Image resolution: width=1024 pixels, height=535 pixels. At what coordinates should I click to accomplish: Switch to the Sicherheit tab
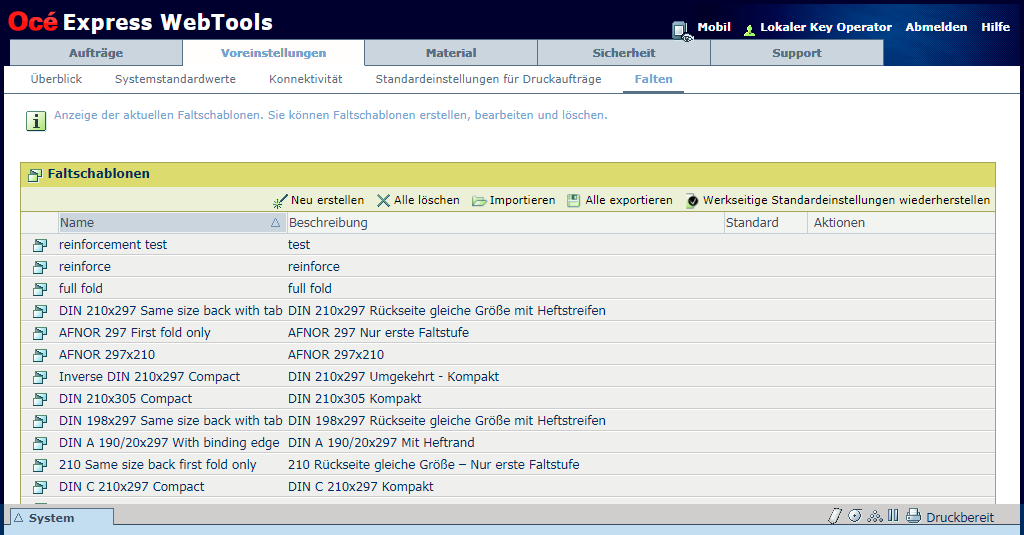pos(623,53)
